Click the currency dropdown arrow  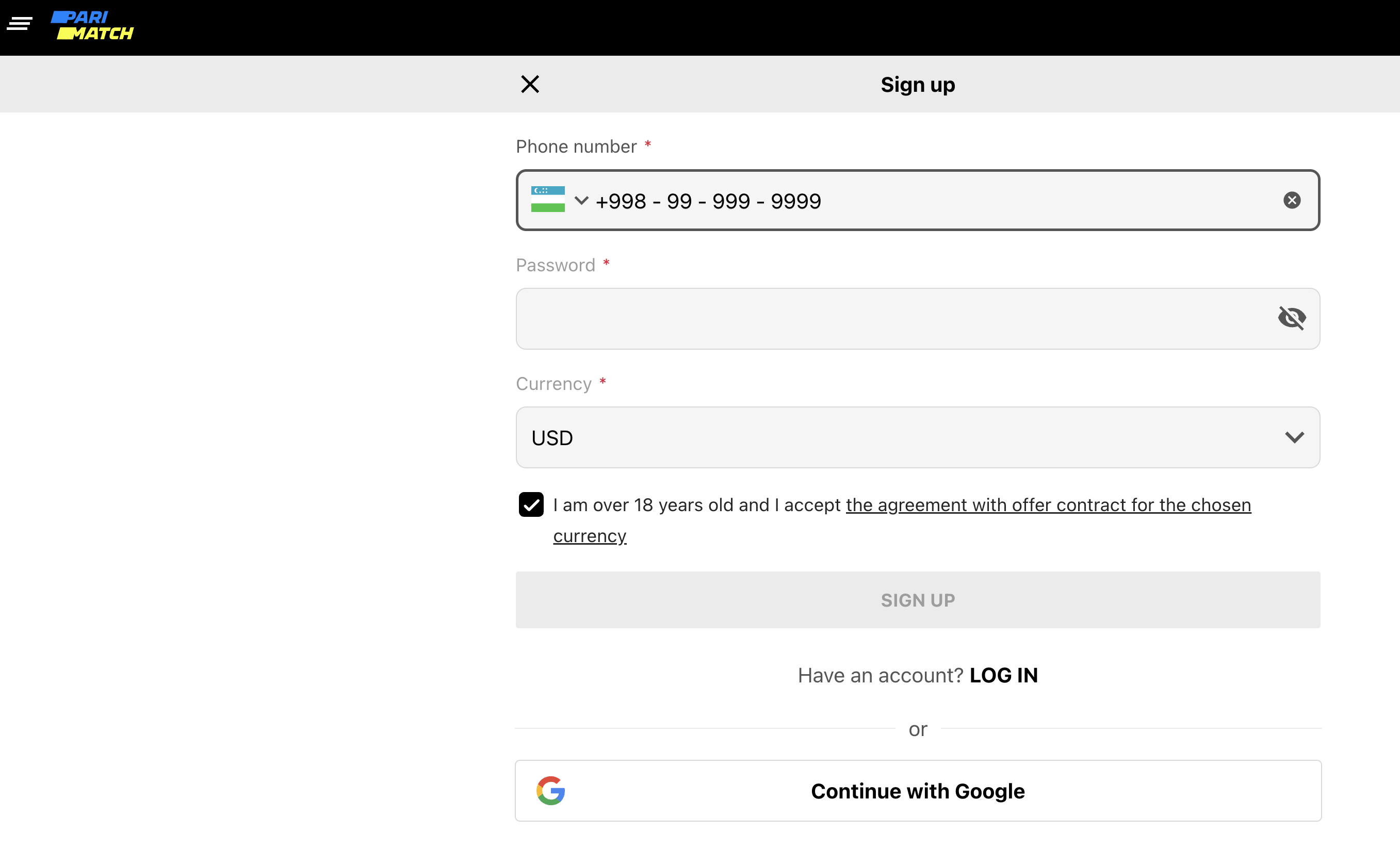pyautogui.click(x=1294, y=437)
